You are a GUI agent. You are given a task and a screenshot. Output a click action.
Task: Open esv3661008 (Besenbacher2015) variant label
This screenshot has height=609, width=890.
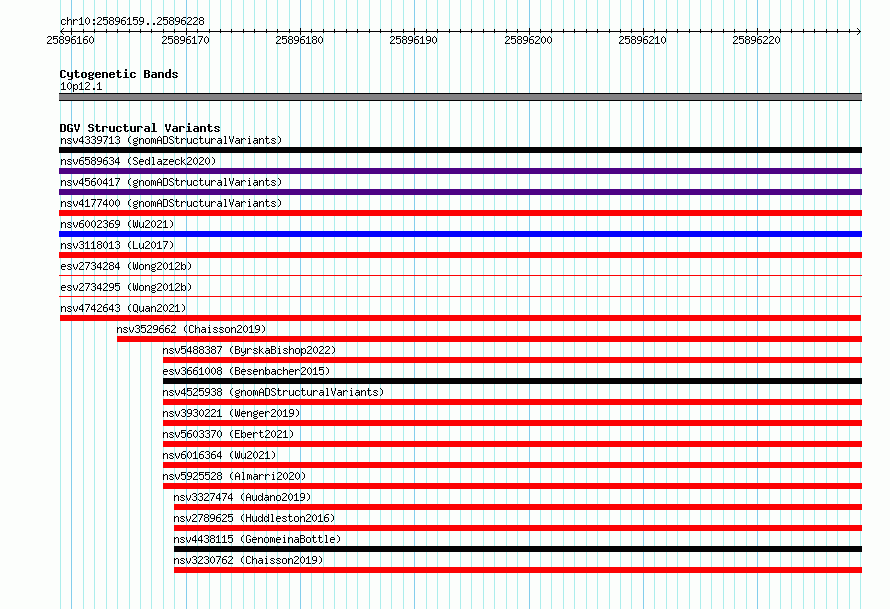[246, 371]
